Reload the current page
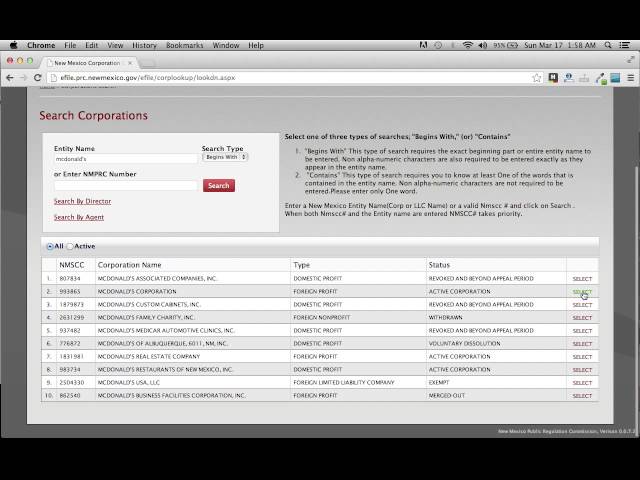The image size is (640, 480). coord(38,78)
